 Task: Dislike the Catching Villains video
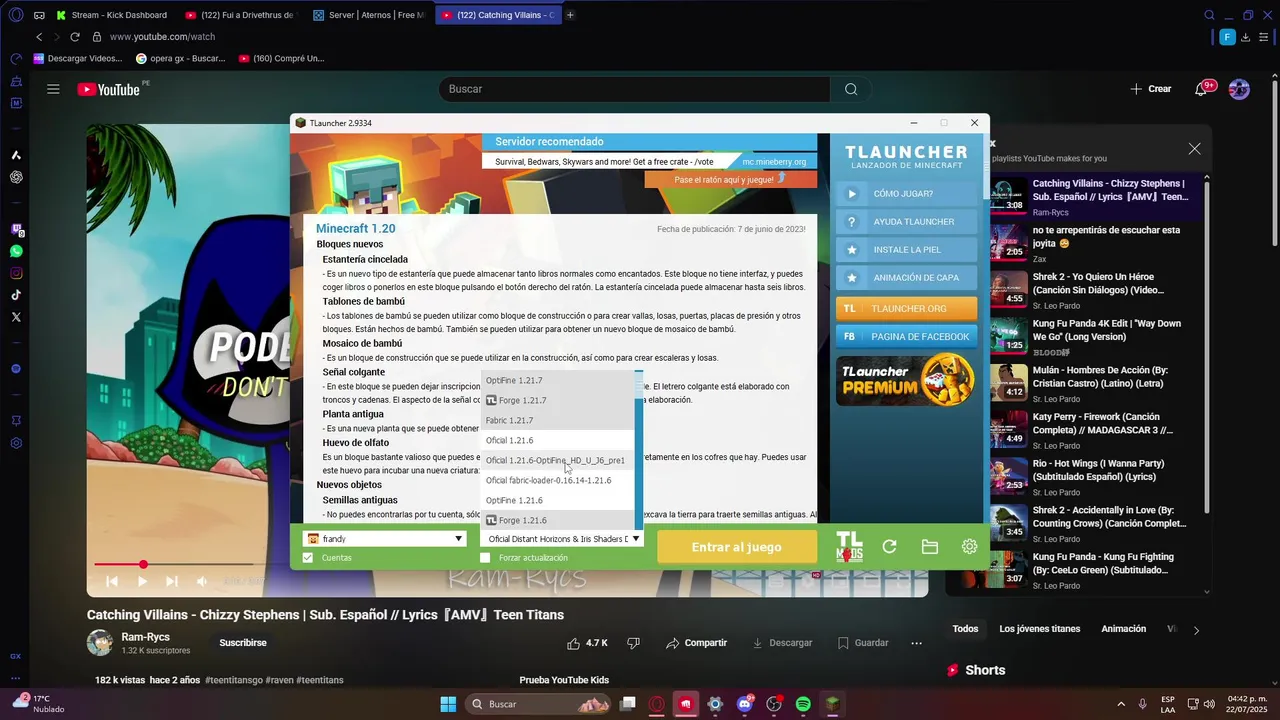[x=632, y=643]
